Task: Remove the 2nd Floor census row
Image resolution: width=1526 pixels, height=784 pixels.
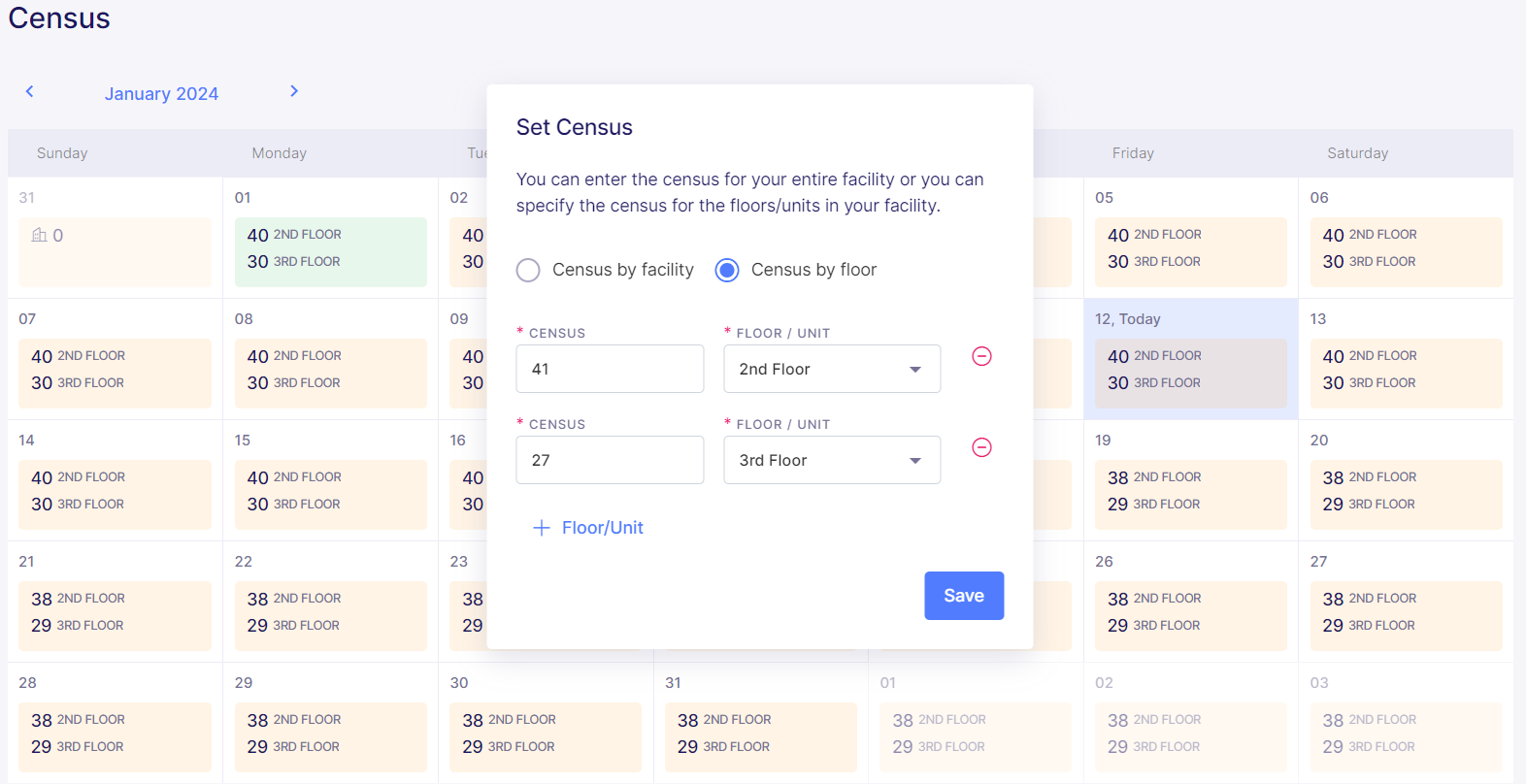Action: click(981, 356)
